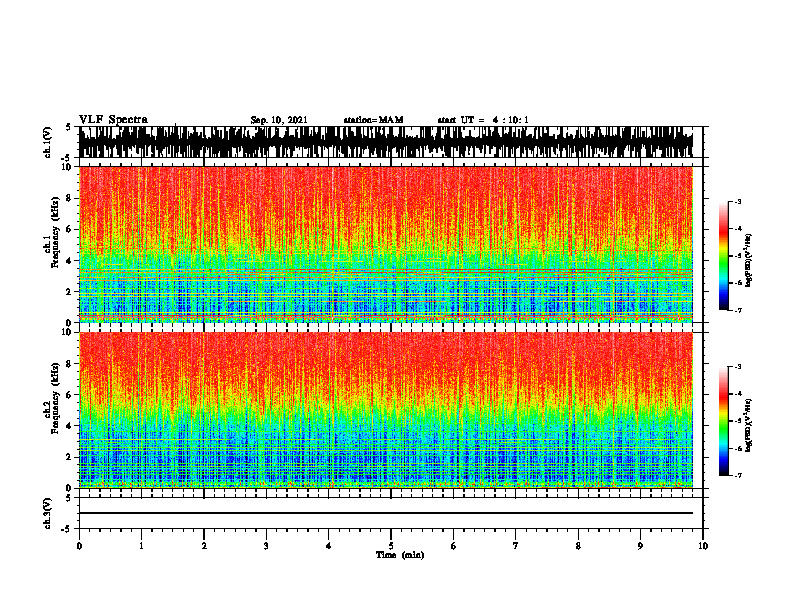This screenshot has width=792, height=612.
Task: Click the "start UT = 4:10:1" header text
Action: point(483,120)
